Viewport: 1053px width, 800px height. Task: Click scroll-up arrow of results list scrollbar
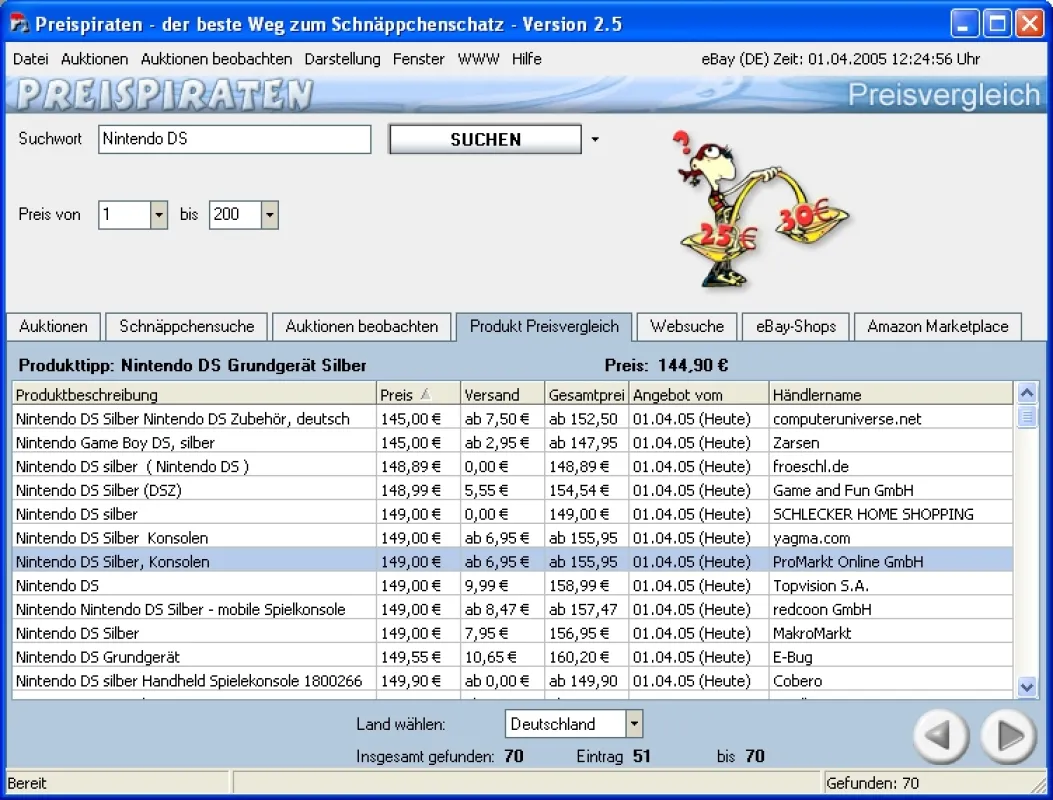tap(1027, 393)
